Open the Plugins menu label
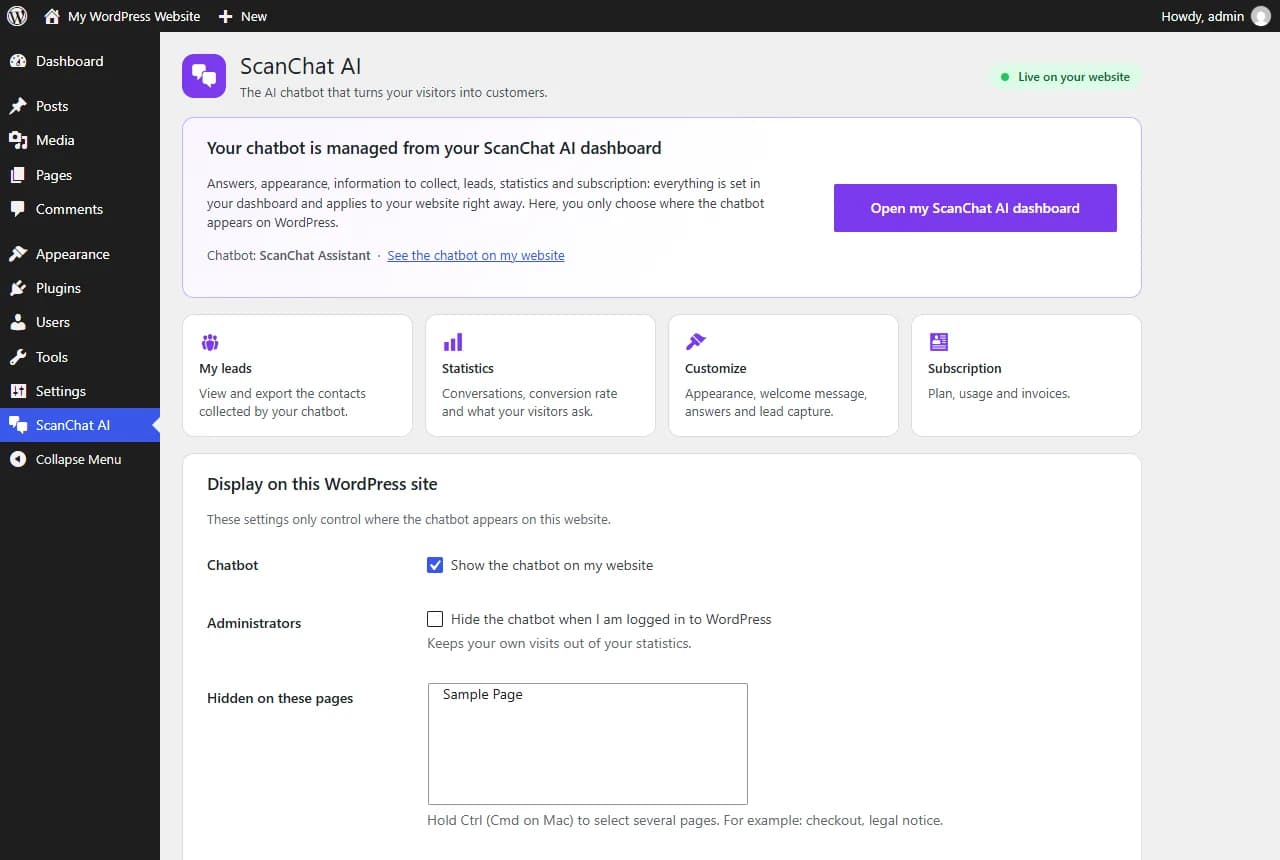This screenshot has height=860, width=1280. pyautogui.click(x=58, y=288)
